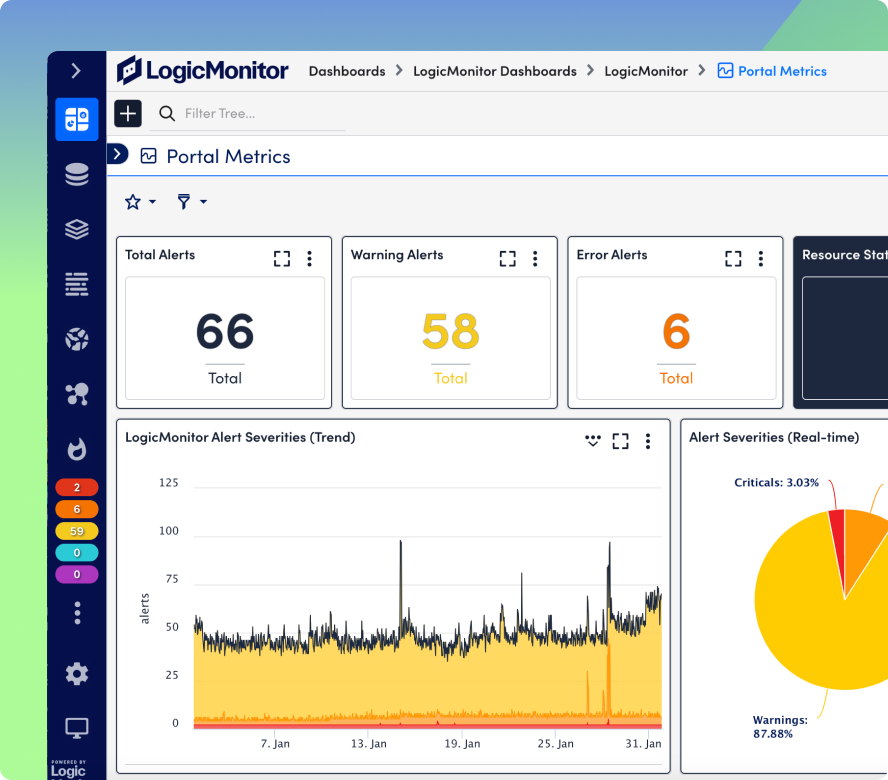
Task: Open Error Alerts widget options menu
Action: point(761,259)
